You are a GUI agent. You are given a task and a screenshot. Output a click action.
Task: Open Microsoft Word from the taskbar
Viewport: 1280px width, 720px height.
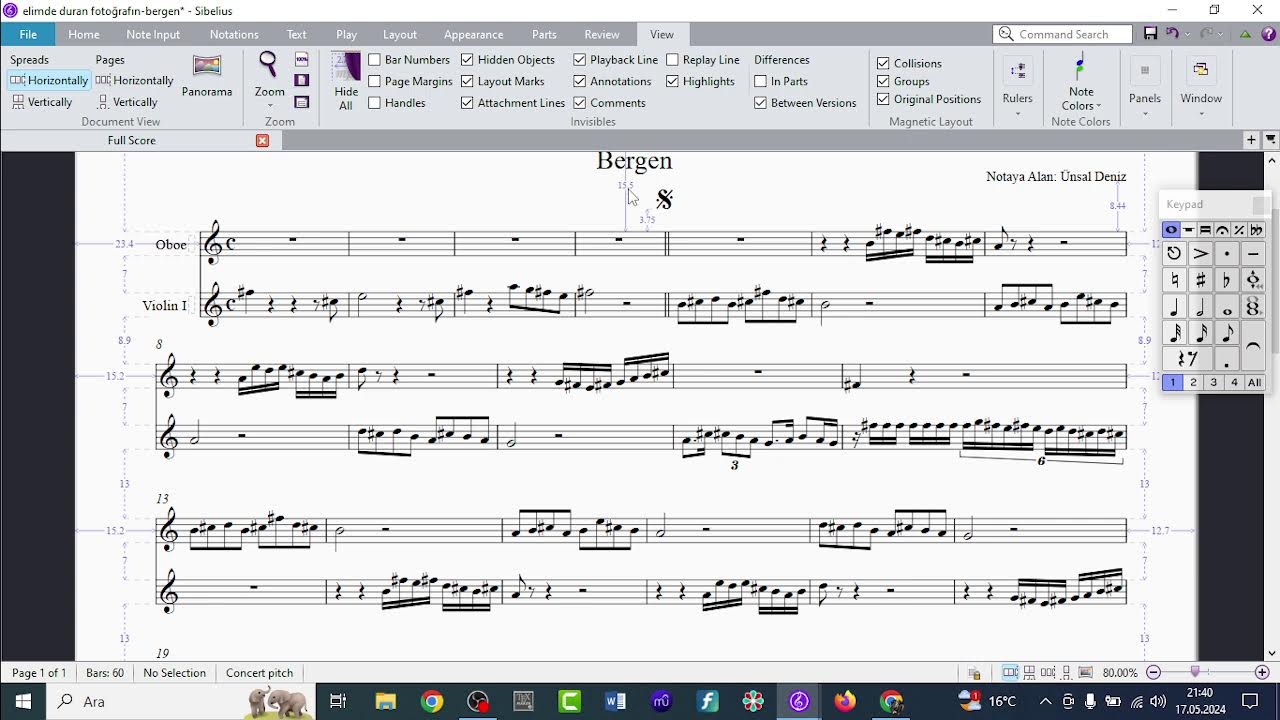point(615,701)
